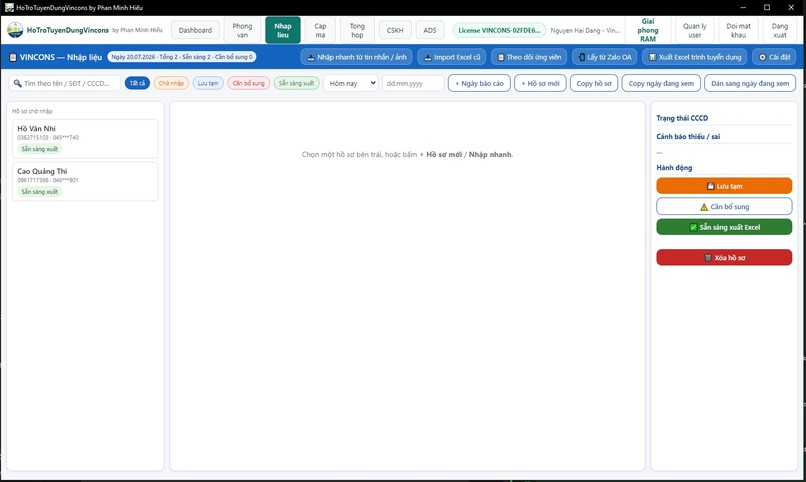This screenshot has height=482, width=806.
Task: Click Sẵn sàng xuất tag on Hồ Văn Nhi
Action: coord(40,149)
